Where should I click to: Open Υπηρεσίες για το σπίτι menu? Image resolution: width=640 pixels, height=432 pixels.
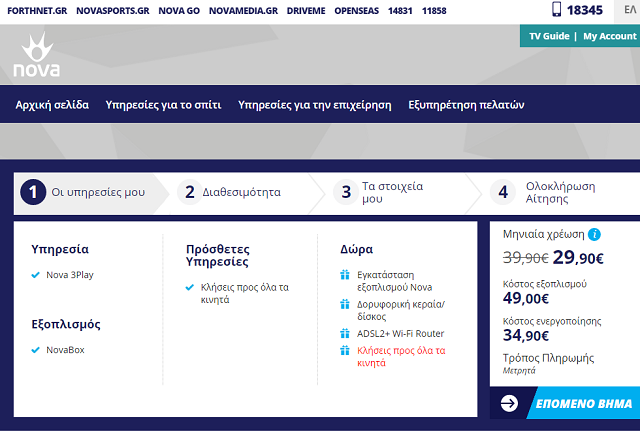[163, 105]
